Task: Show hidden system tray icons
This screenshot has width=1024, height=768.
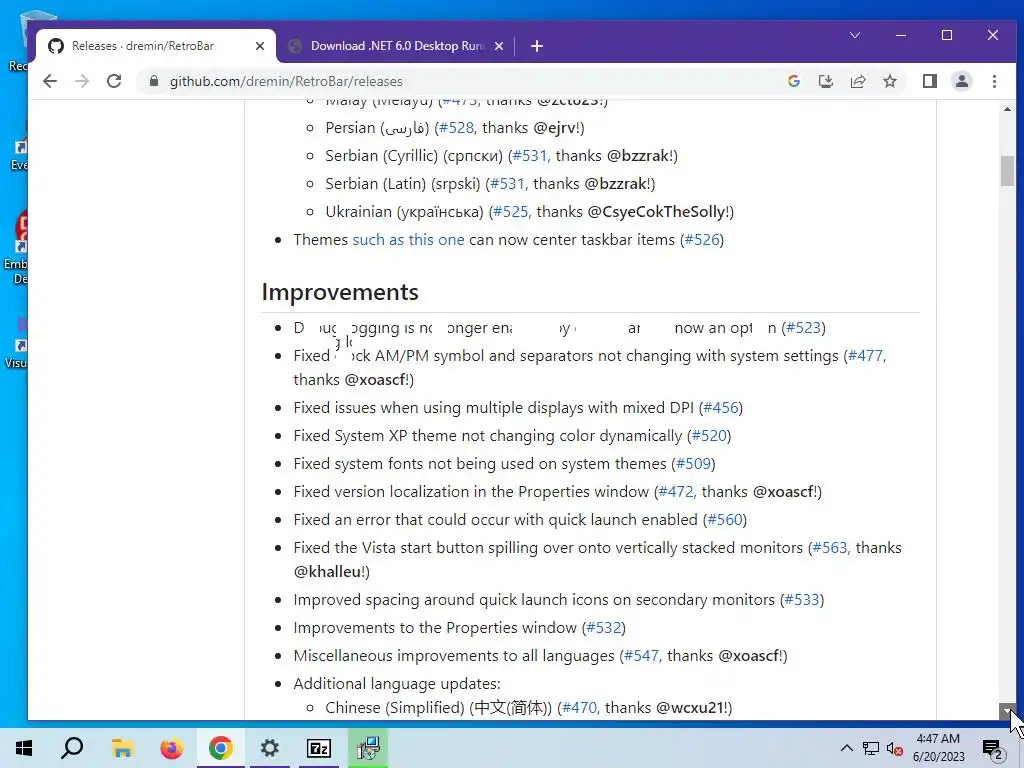Action: pos(846,748)
